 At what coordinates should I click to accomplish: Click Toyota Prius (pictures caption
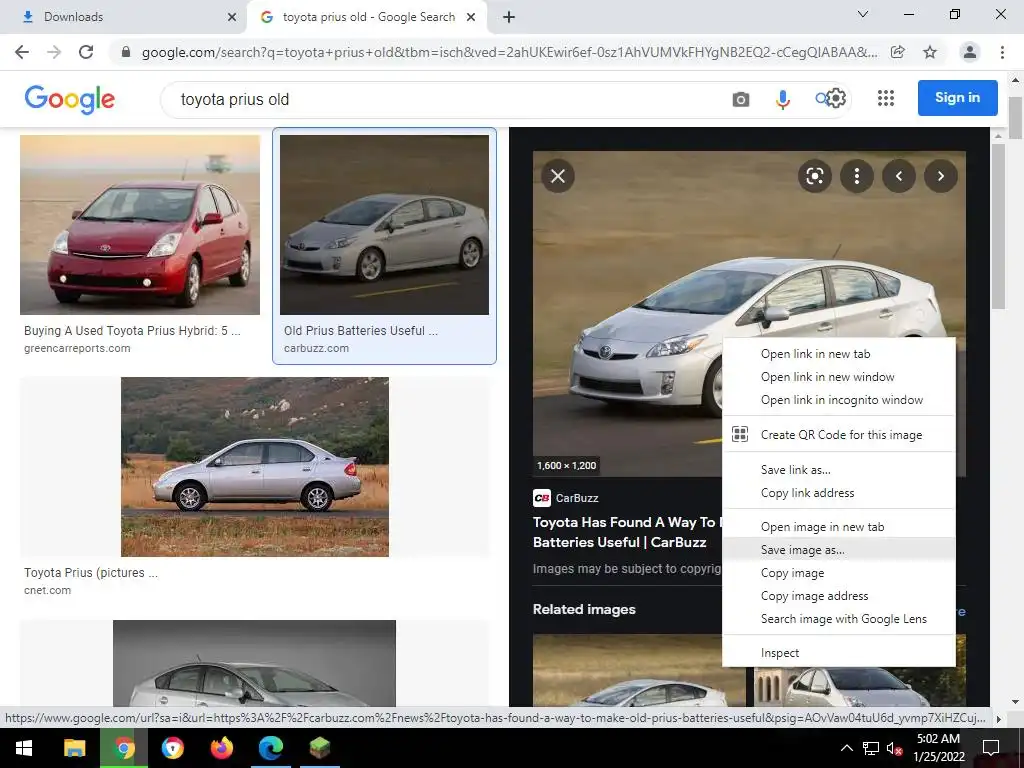pyautogui.click(x=91, y=573)
